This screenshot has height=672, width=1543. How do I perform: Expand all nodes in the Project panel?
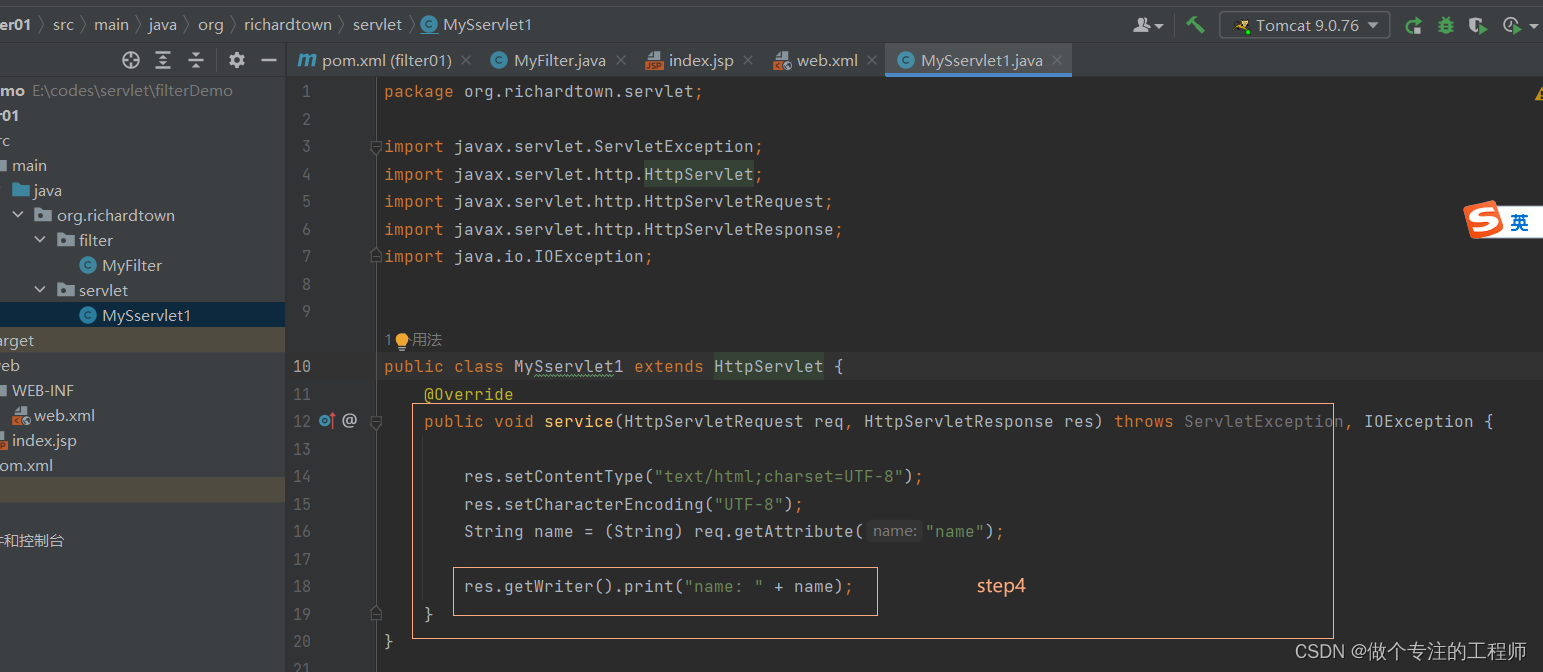[x=163, y=60]
